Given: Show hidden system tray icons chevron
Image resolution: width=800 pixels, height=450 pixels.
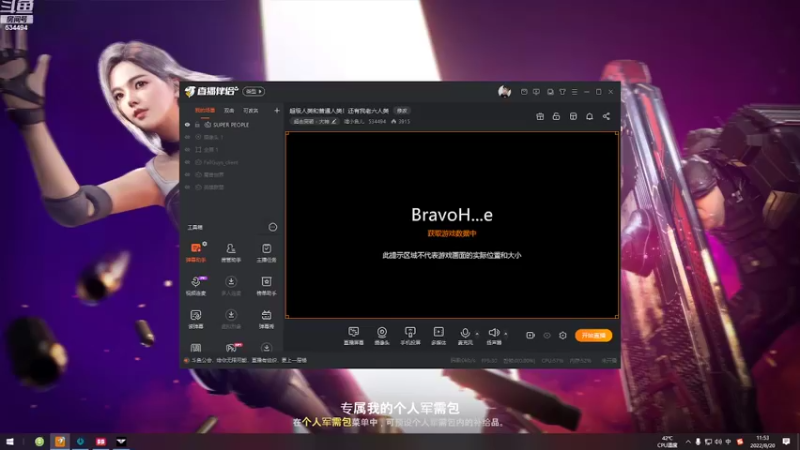Looking at the screenshot, I should 688,441.
